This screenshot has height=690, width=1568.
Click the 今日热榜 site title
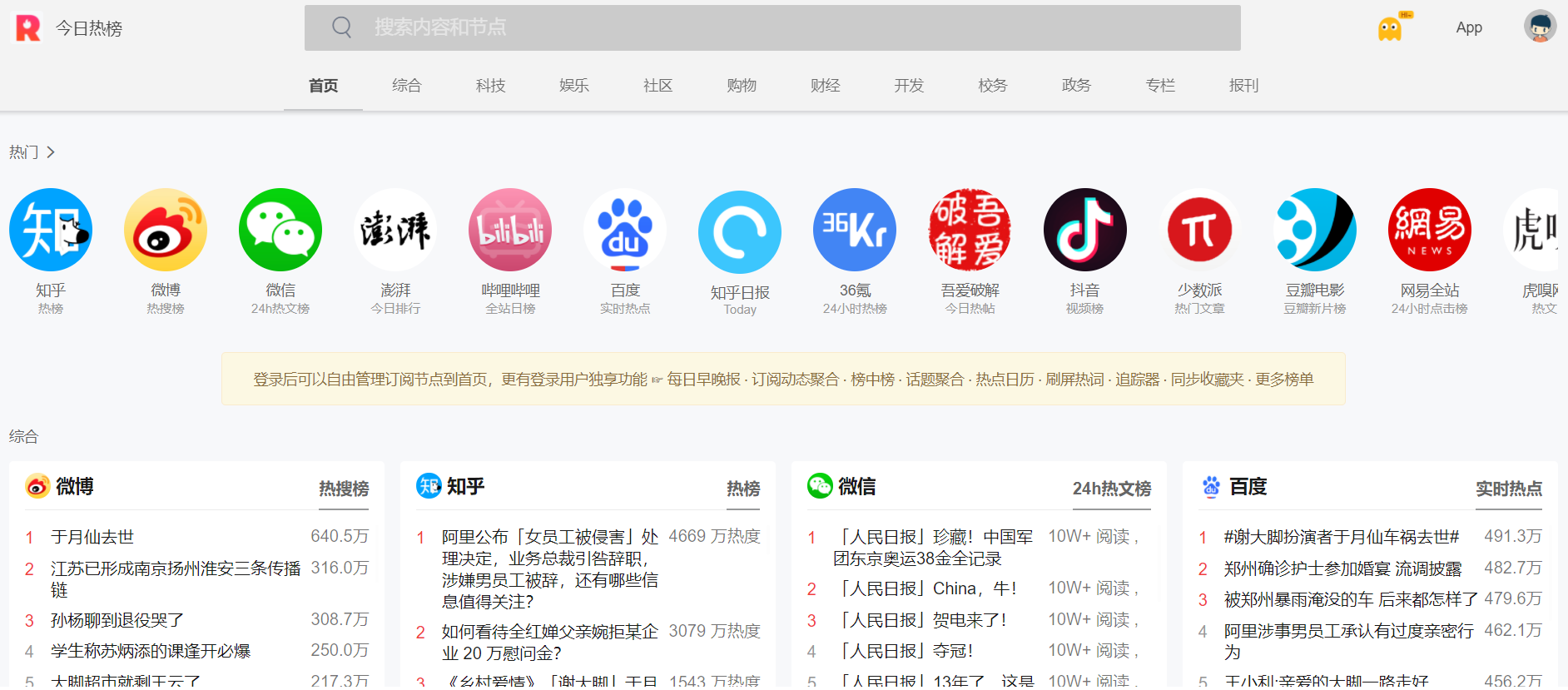coord(89,28)
